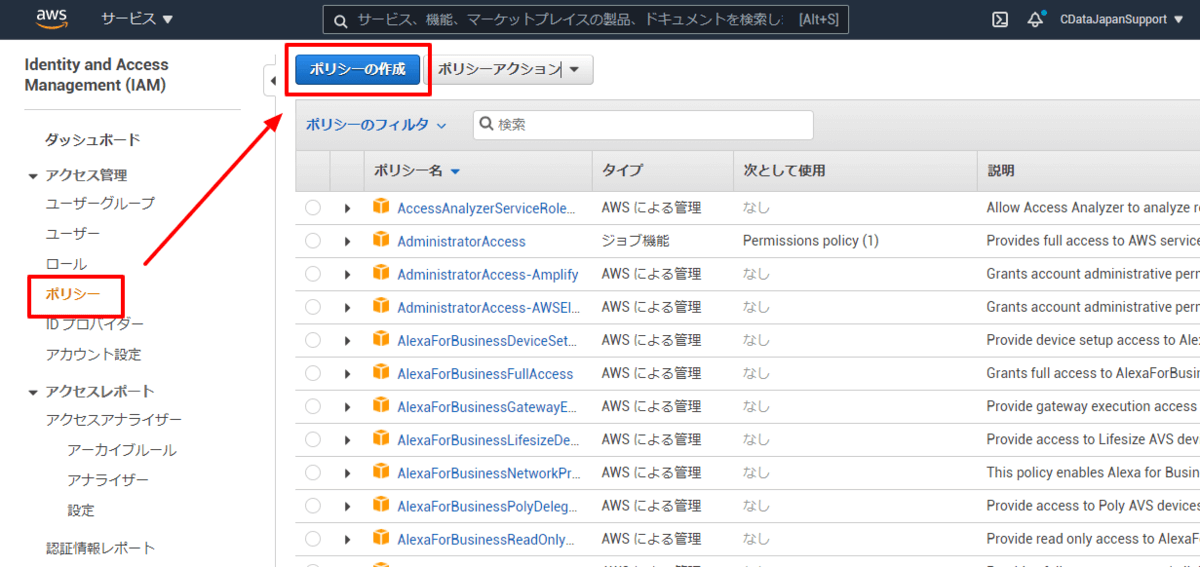This screenshot has width=1200, height=567.
Task: Open アカウント設定 in the sidebar
Action: [93, 354]
